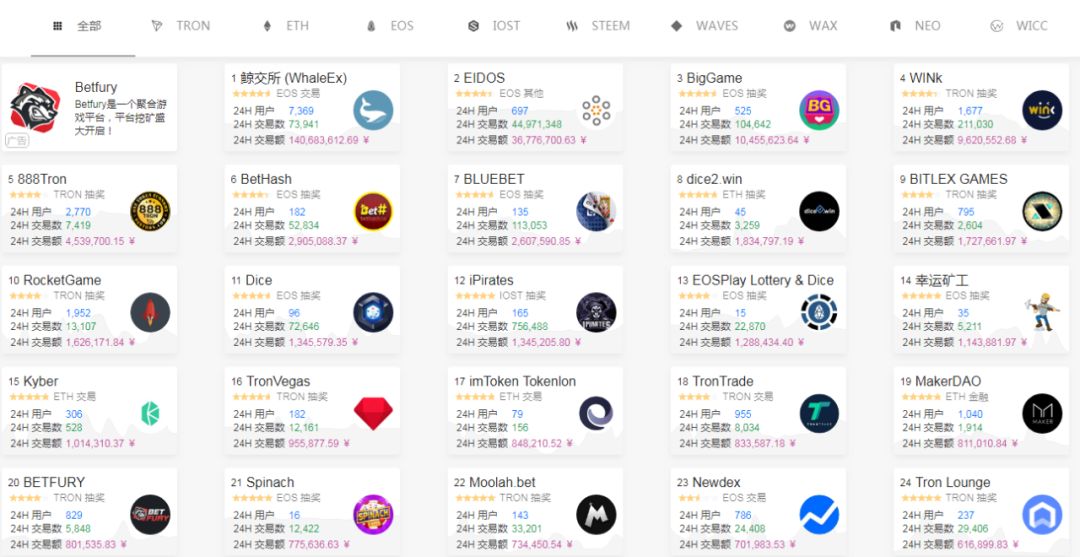Click the Moolah.bet M logo
1080x557 pixels.
point(596,515)
